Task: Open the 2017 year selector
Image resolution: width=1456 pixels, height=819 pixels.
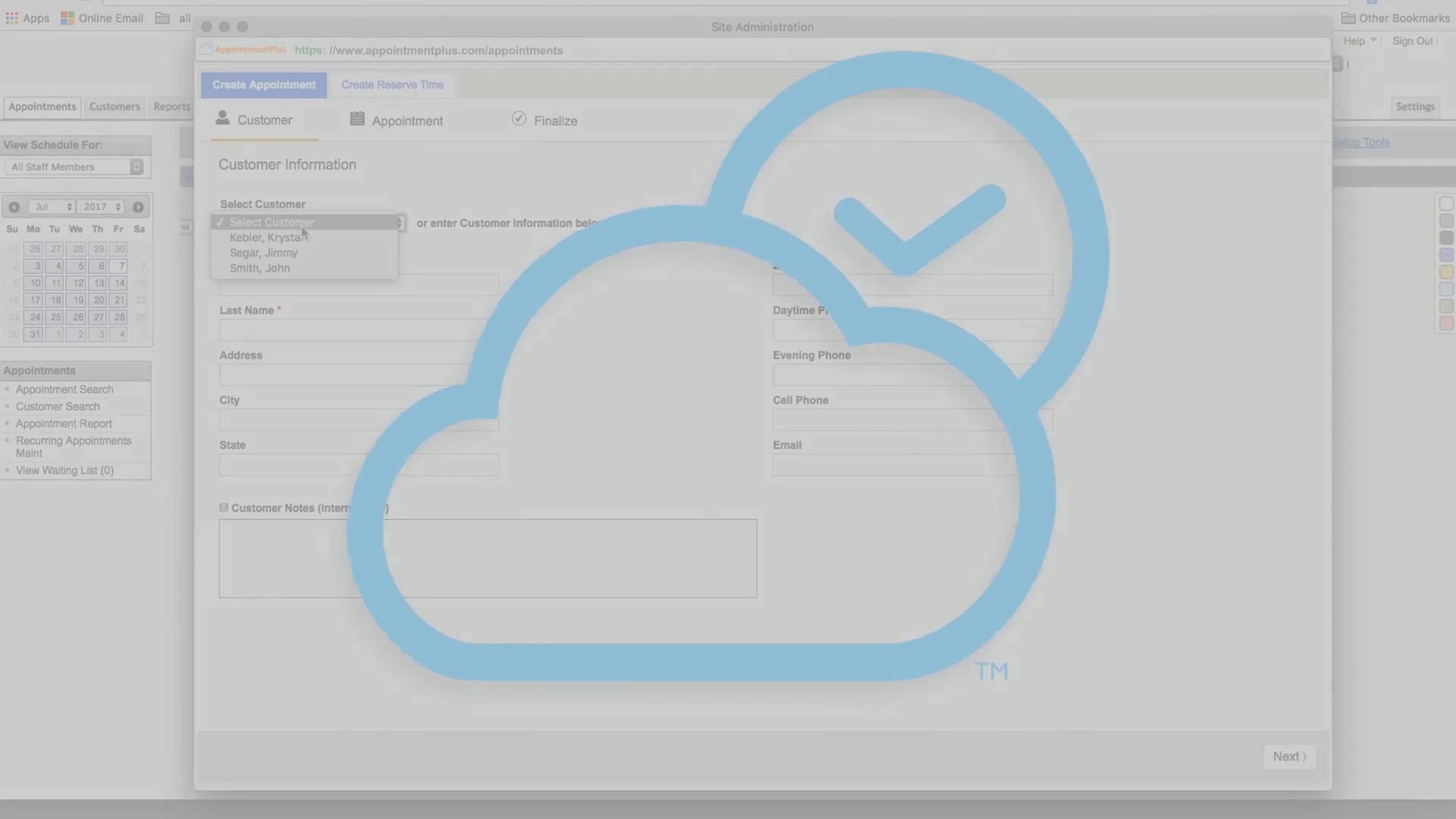Action: 101,207
